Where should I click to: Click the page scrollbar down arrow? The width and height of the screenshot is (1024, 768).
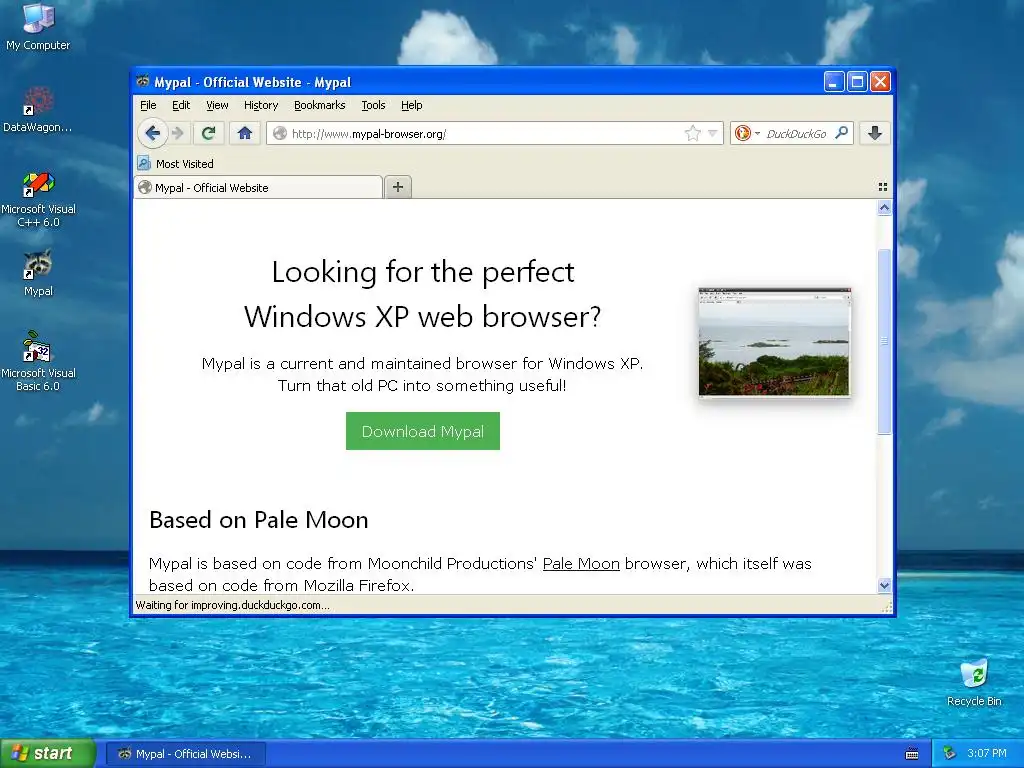[x=884, y=585]
